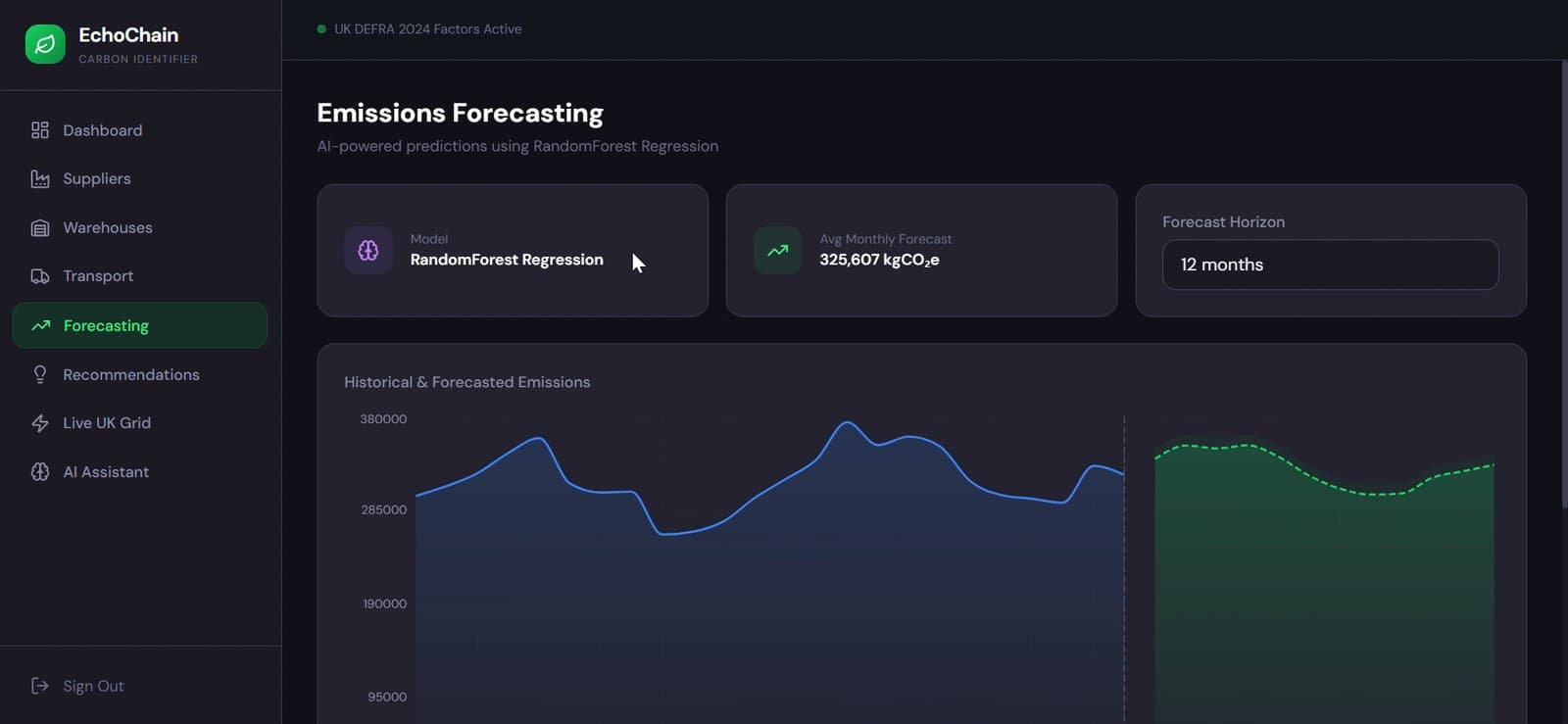Viewport: 1568px width, 724px height.
Task: Click the Dashboard grid icon
Action: point(40,130)
